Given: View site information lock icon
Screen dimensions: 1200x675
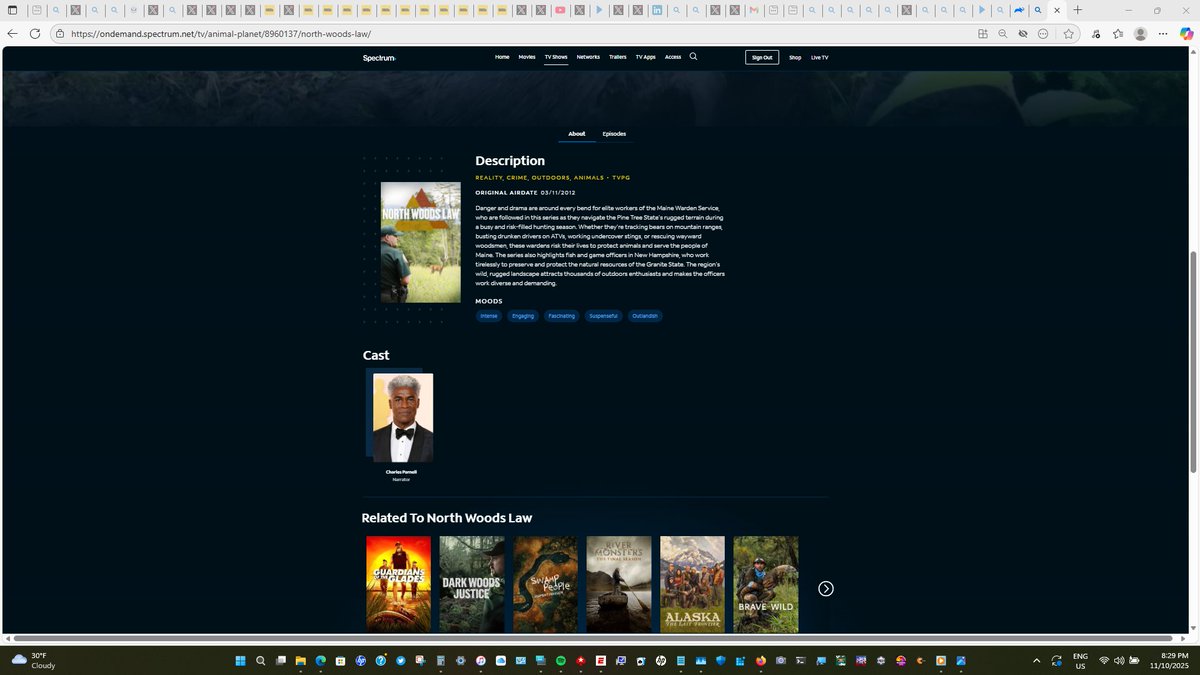Looking at the screenshot, I should coord(60,33).
